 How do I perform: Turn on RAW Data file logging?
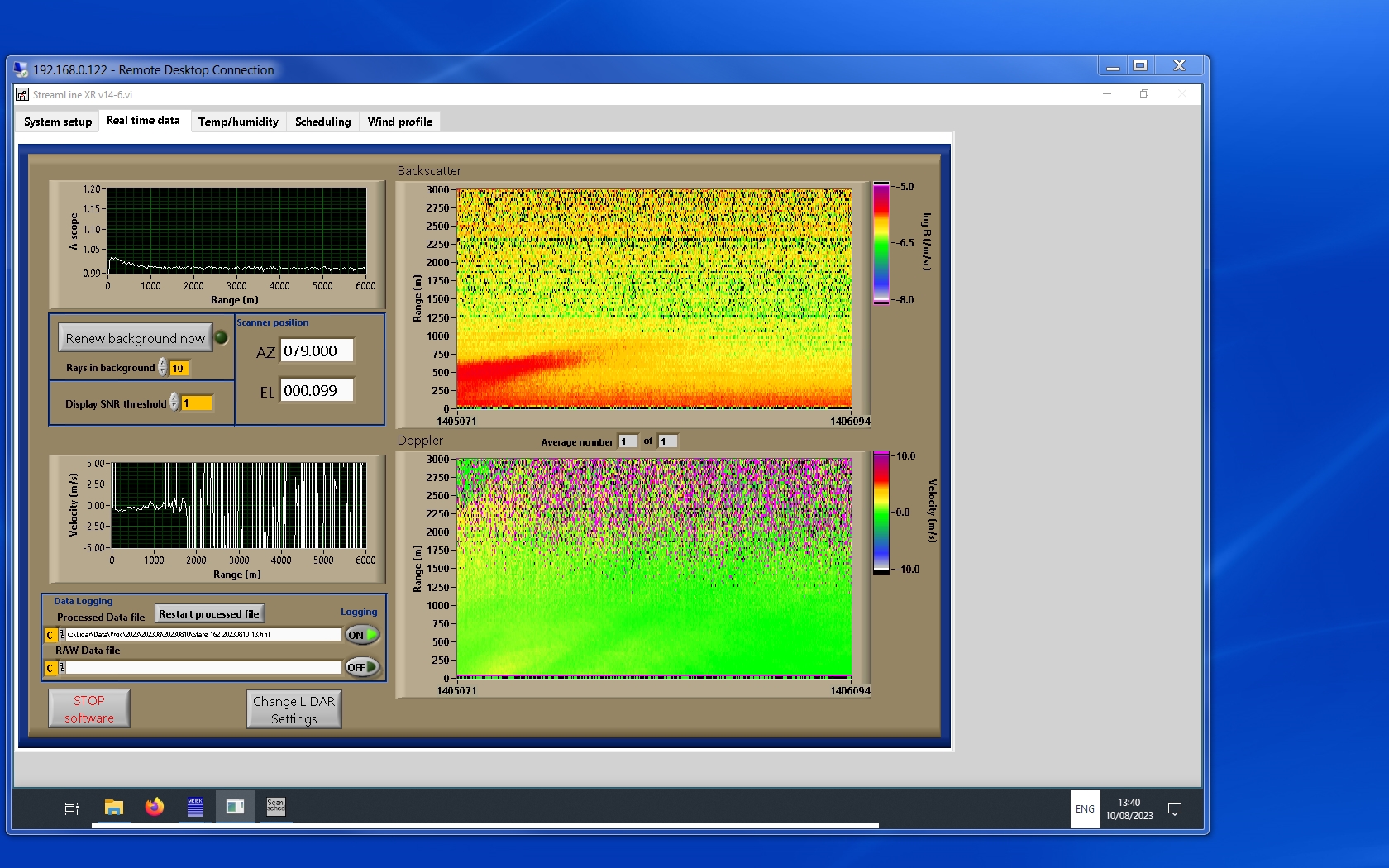point(362,667)
